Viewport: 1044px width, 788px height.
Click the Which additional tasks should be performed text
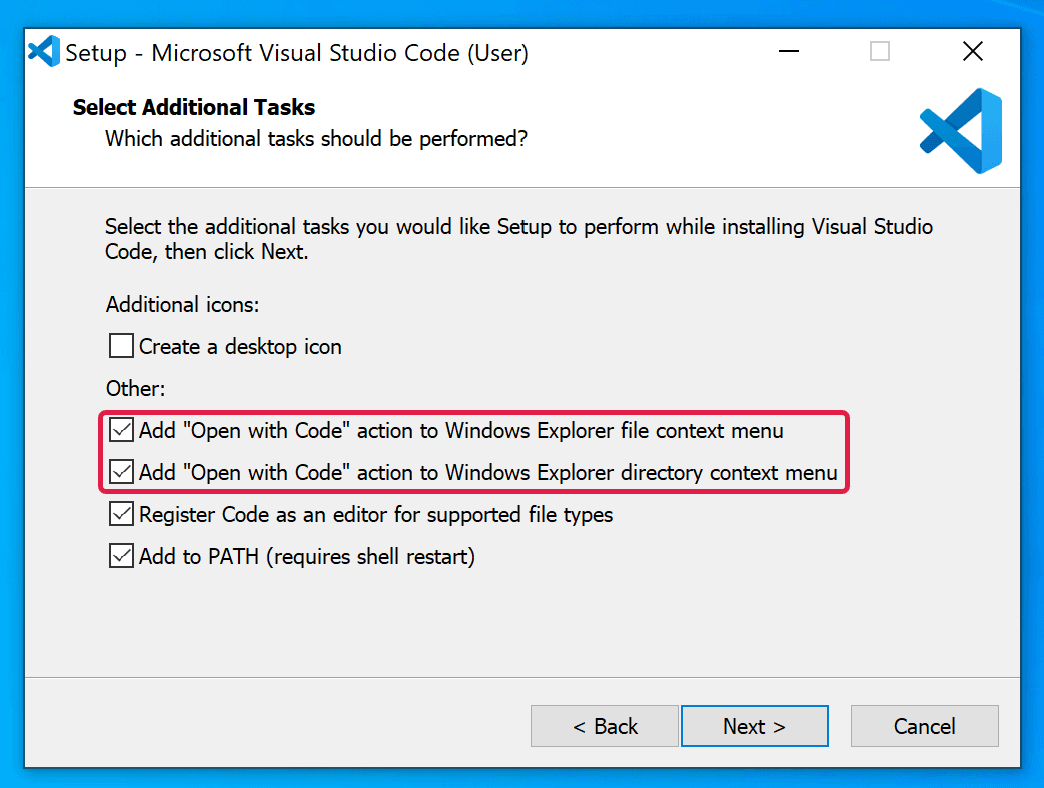(316, 138)
